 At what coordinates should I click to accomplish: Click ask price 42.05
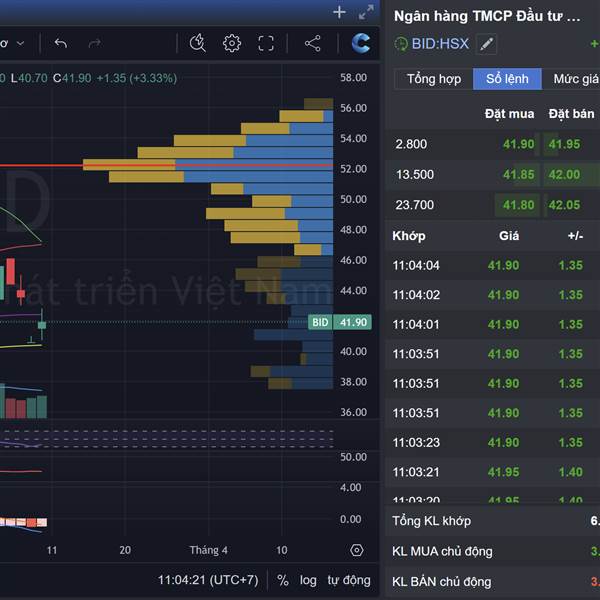pyautogui.click(x=564, y=205)
